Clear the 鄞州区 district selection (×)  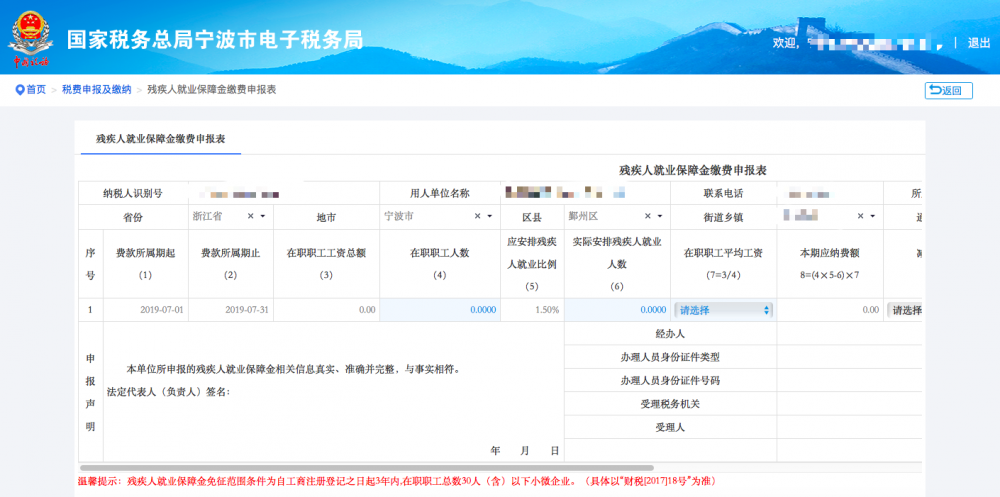pyautogui.click(x=648, y=216)
